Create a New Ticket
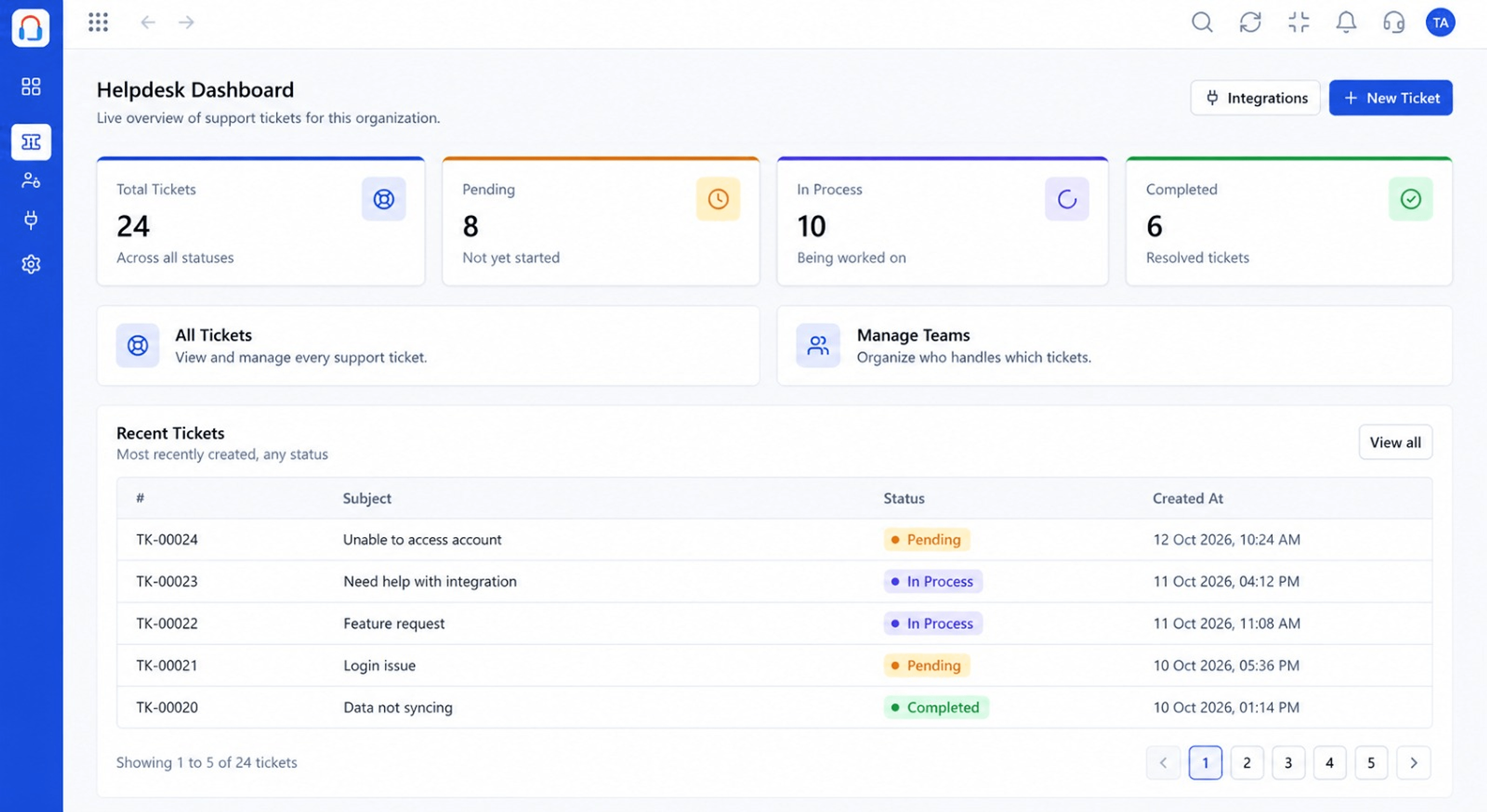 (1391, 98)
